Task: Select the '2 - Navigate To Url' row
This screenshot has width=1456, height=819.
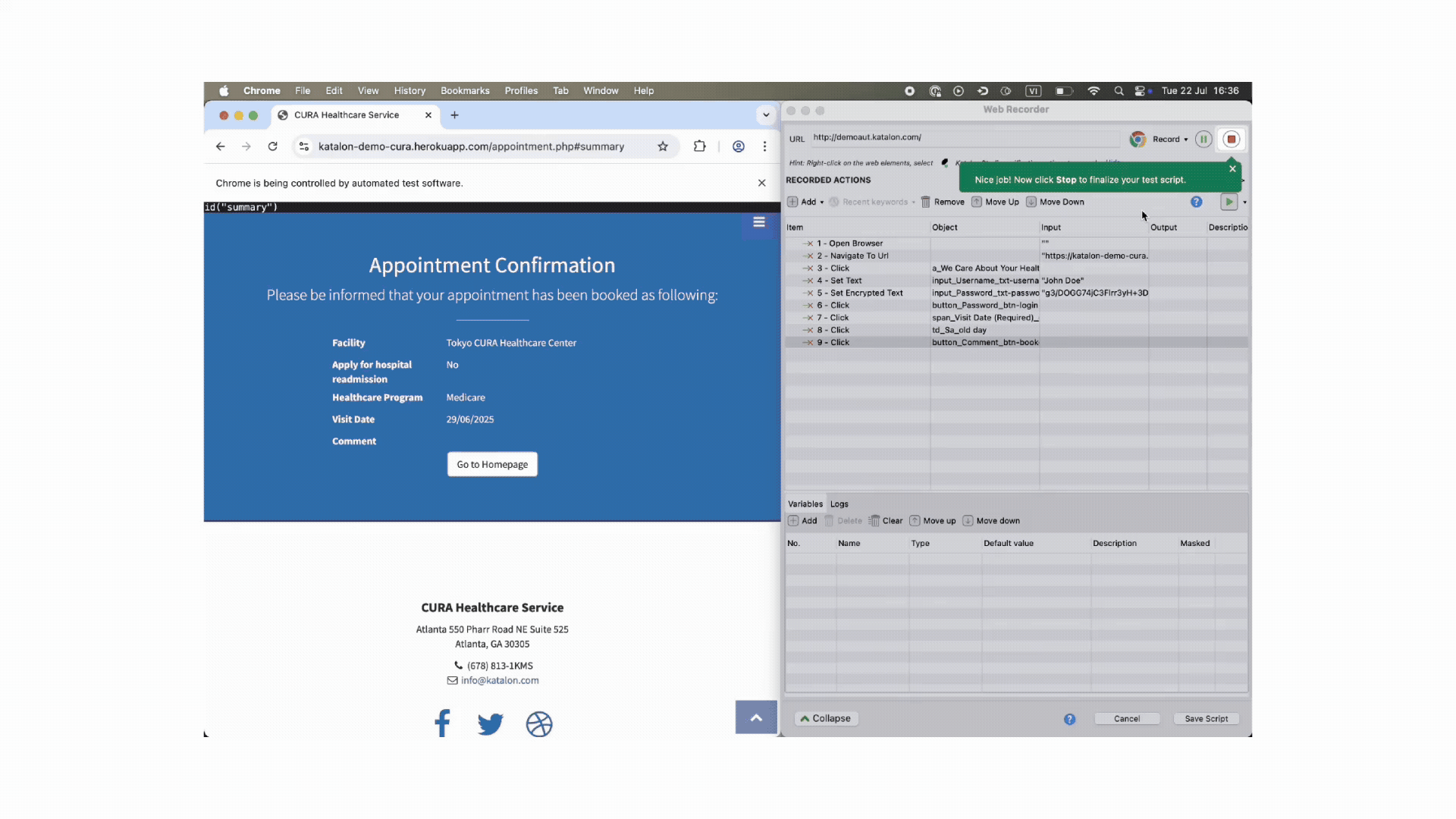Action: click(1016, 256)
